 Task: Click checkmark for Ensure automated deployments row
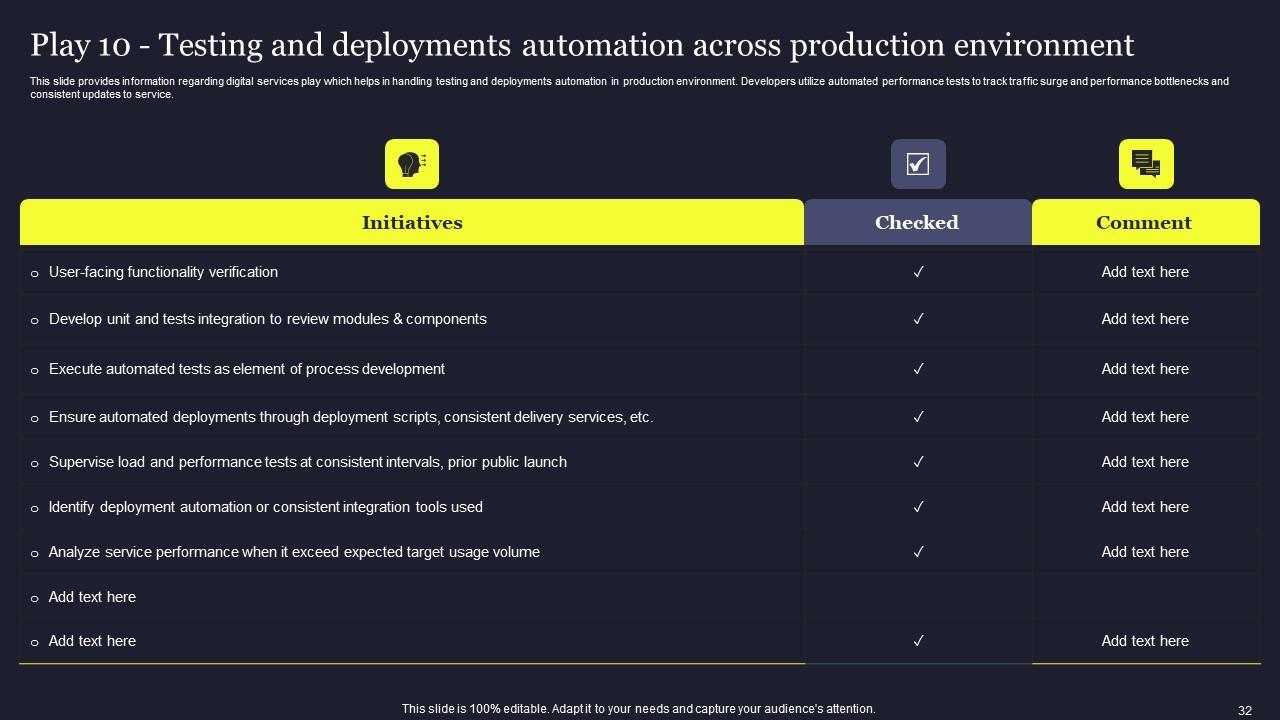(x=918, y=417)
